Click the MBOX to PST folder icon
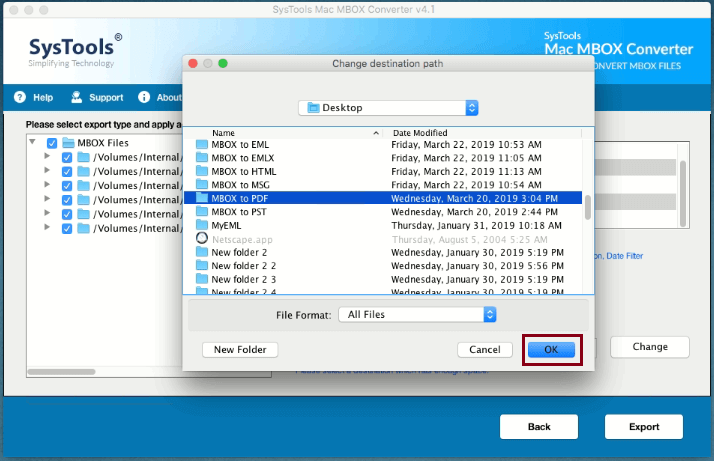Viewport: 714px width, 461px height. point(202,211)
